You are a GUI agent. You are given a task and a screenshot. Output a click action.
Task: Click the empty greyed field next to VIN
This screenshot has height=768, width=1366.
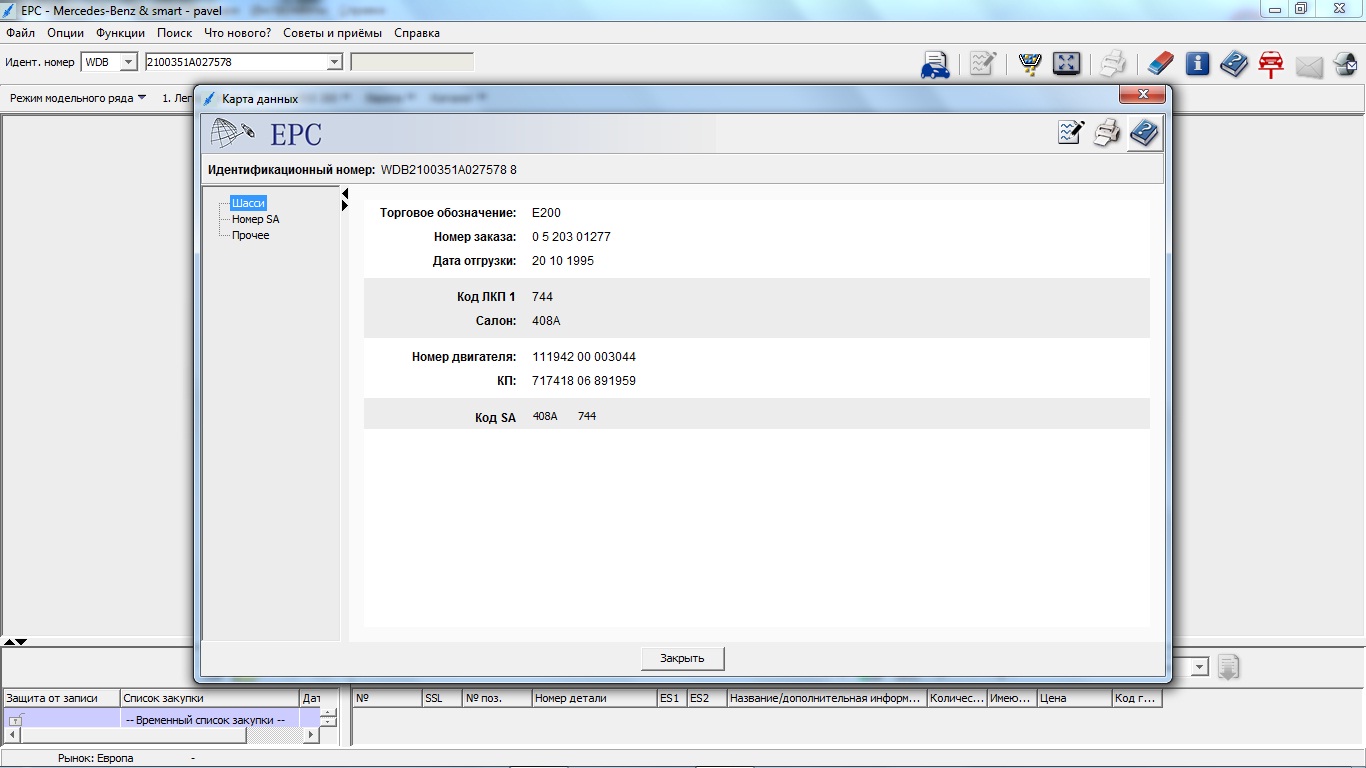tap(412, 62)
